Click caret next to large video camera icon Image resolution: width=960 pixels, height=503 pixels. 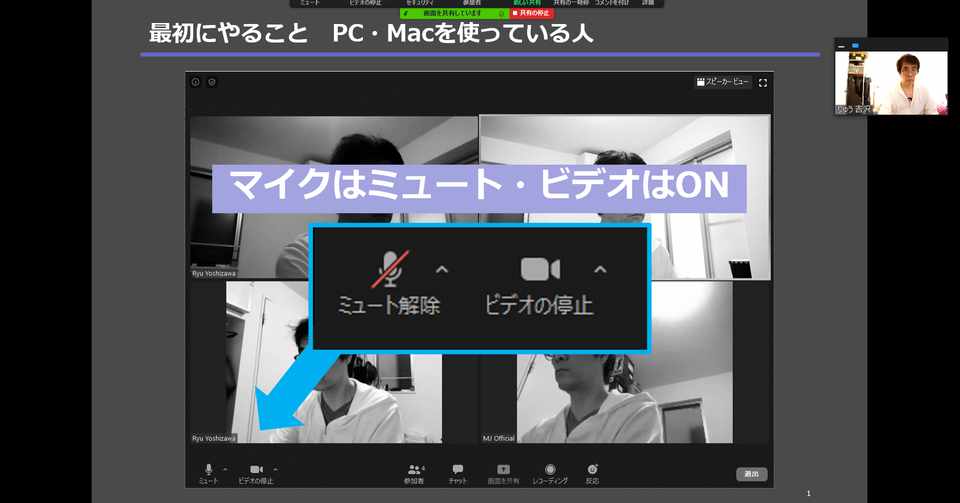pyautogui.click(x=600, y=269)
